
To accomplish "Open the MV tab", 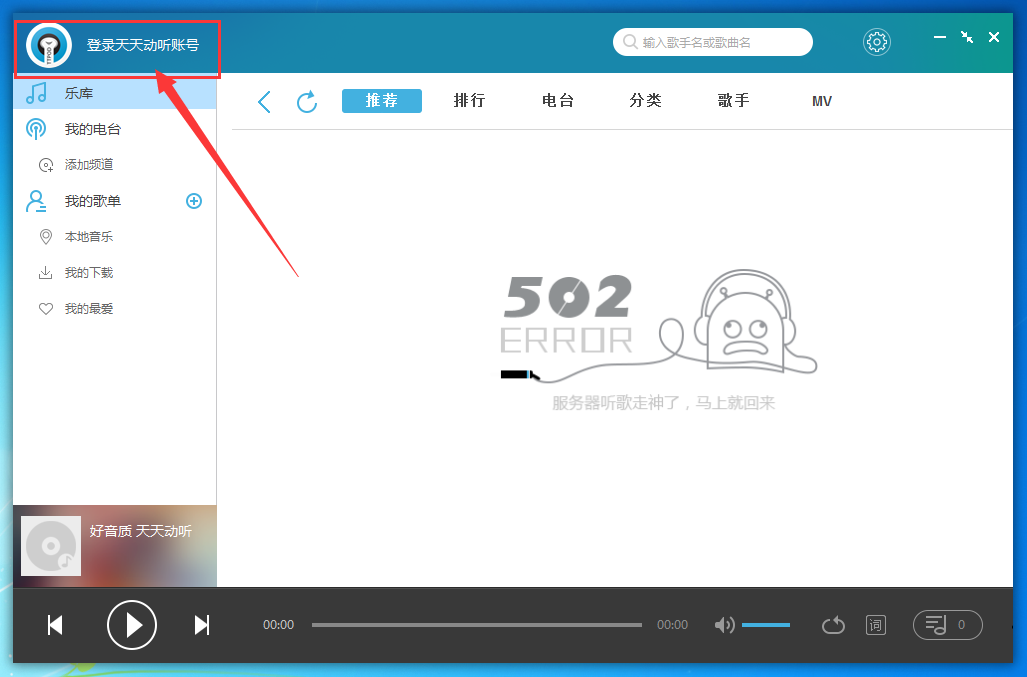I will click(821, 101).
